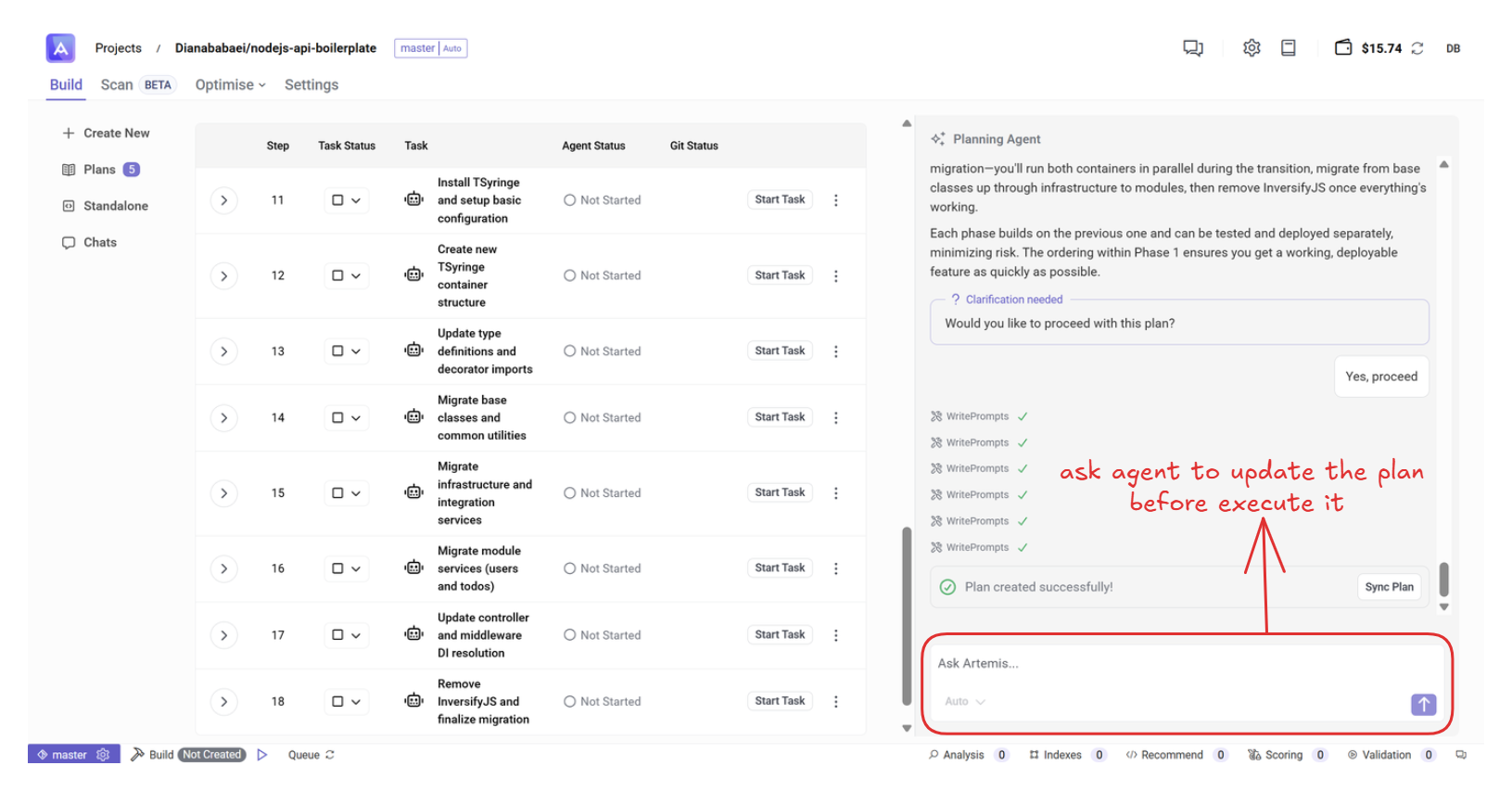Click the send arrow in Ask Artemis
The height and width of the screenshot is (791, 1512).
point(1423,705)
